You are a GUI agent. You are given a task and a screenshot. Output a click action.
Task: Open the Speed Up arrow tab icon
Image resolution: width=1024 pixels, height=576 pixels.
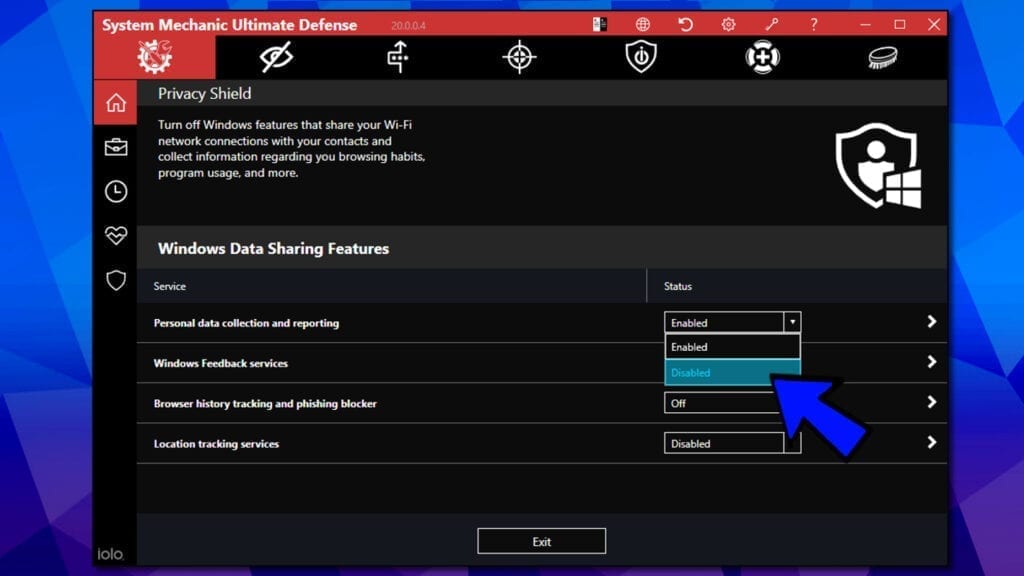(398, 57)
